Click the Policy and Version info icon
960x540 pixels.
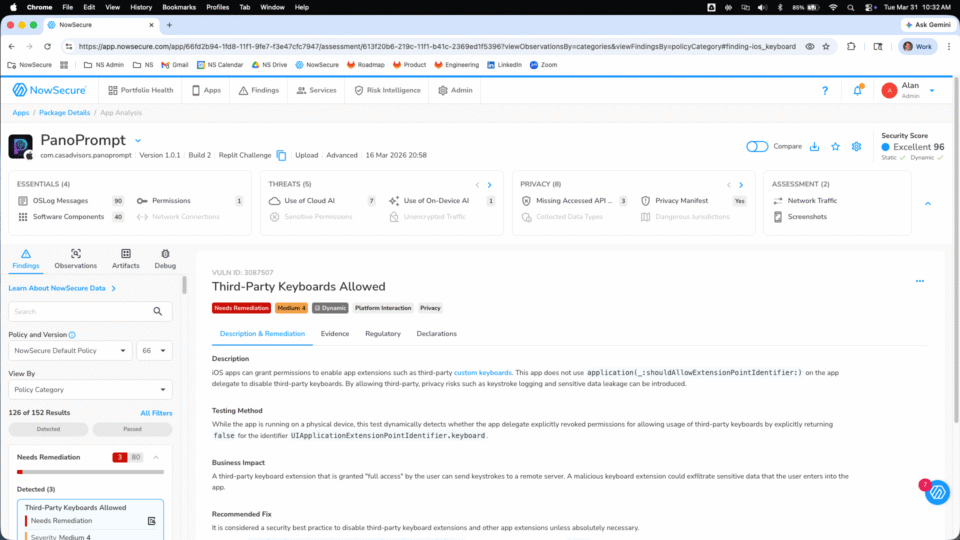[x=72, y=335]
